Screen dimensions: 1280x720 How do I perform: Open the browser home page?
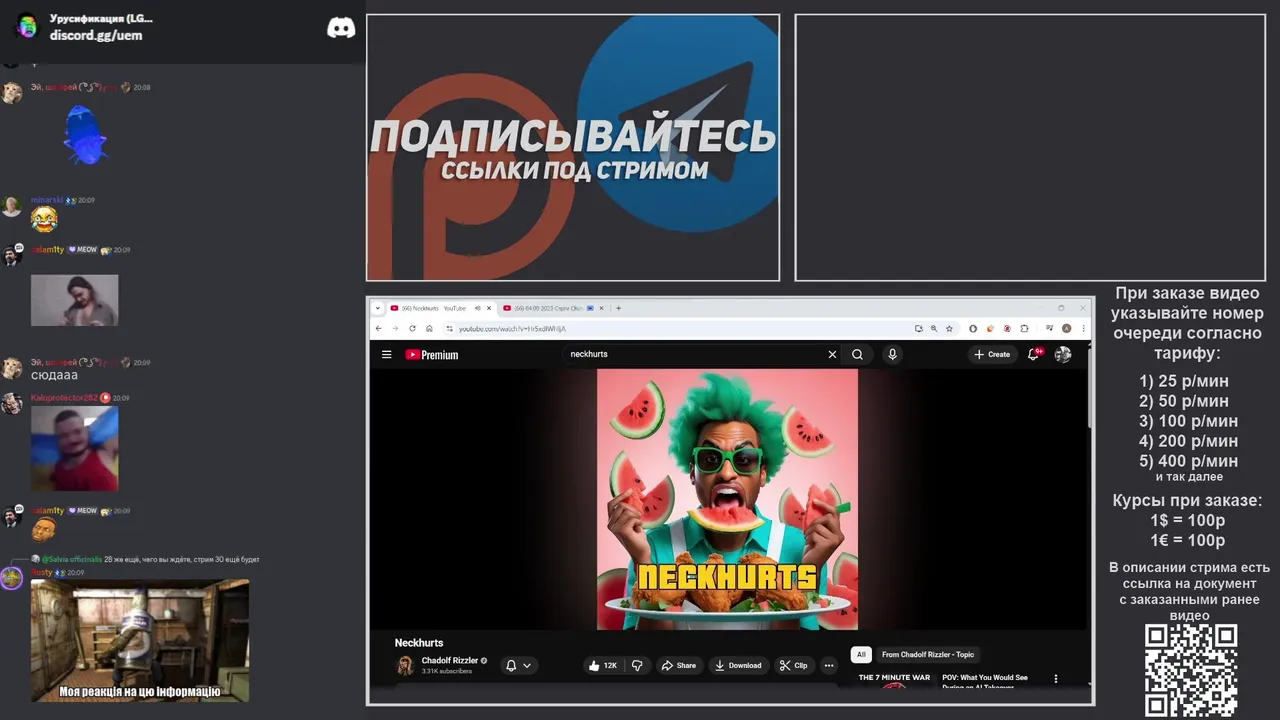[429, 328]
